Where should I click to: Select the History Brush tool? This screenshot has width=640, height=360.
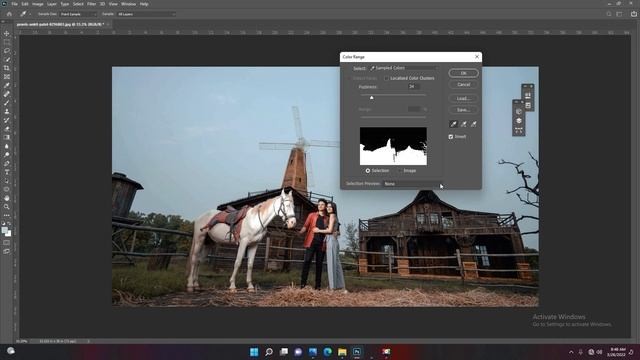click(7, 120)
